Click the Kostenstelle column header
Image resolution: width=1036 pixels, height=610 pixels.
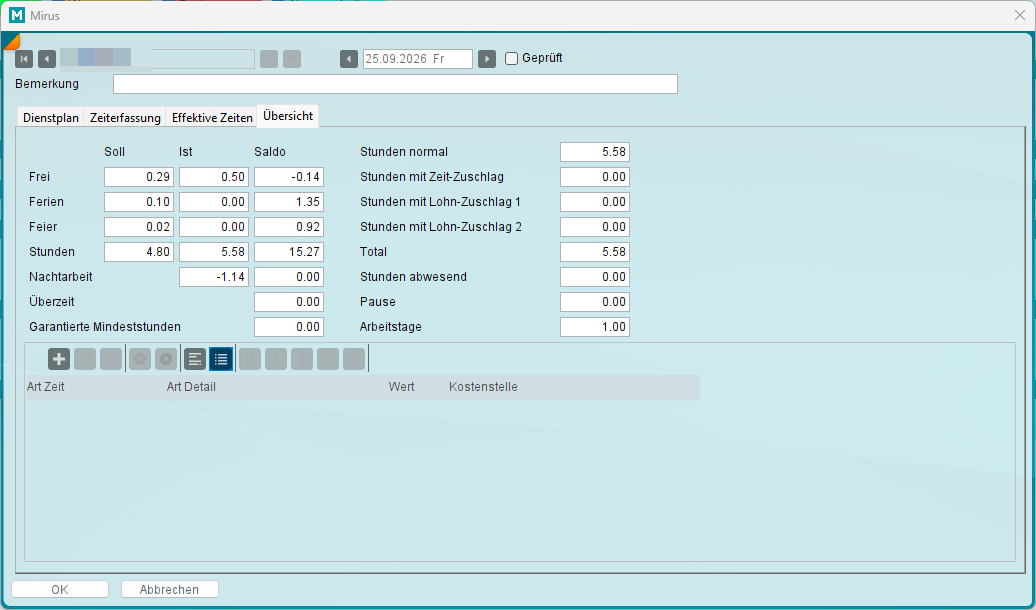(483, 387)
